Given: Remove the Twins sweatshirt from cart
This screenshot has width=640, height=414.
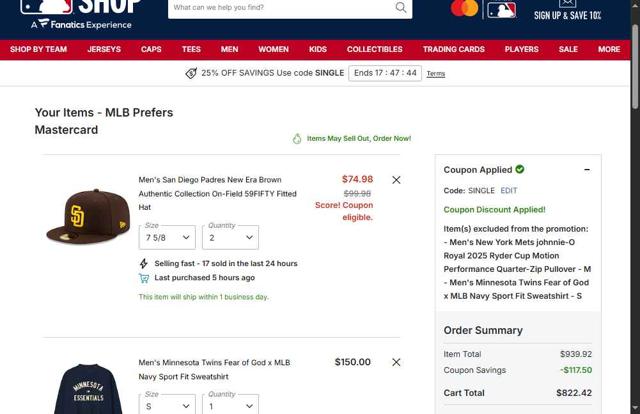Looking at the screenshot, I should click(396, 362).
